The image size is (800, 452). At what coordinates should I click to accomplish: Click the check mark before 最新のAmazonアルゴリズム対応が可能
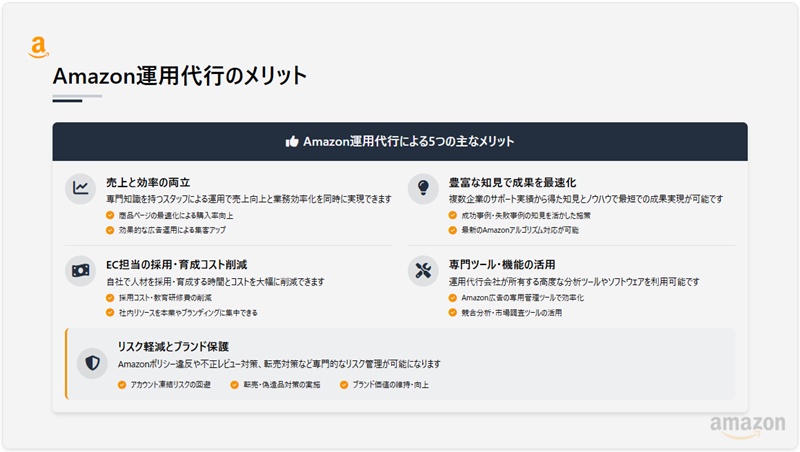click(453, 230)
